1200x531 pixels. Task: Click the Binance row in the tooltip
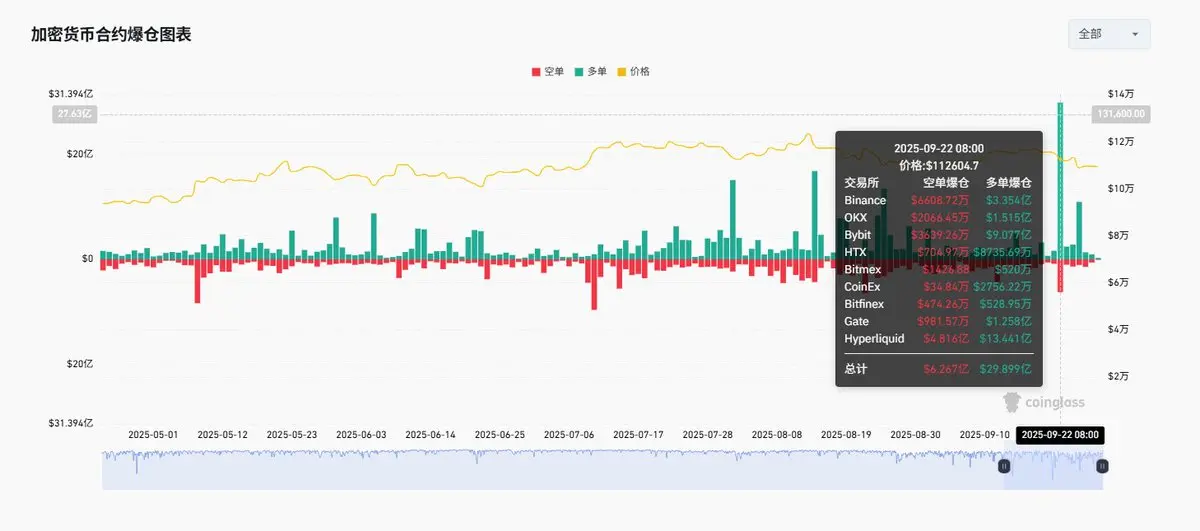click(938, 200)
